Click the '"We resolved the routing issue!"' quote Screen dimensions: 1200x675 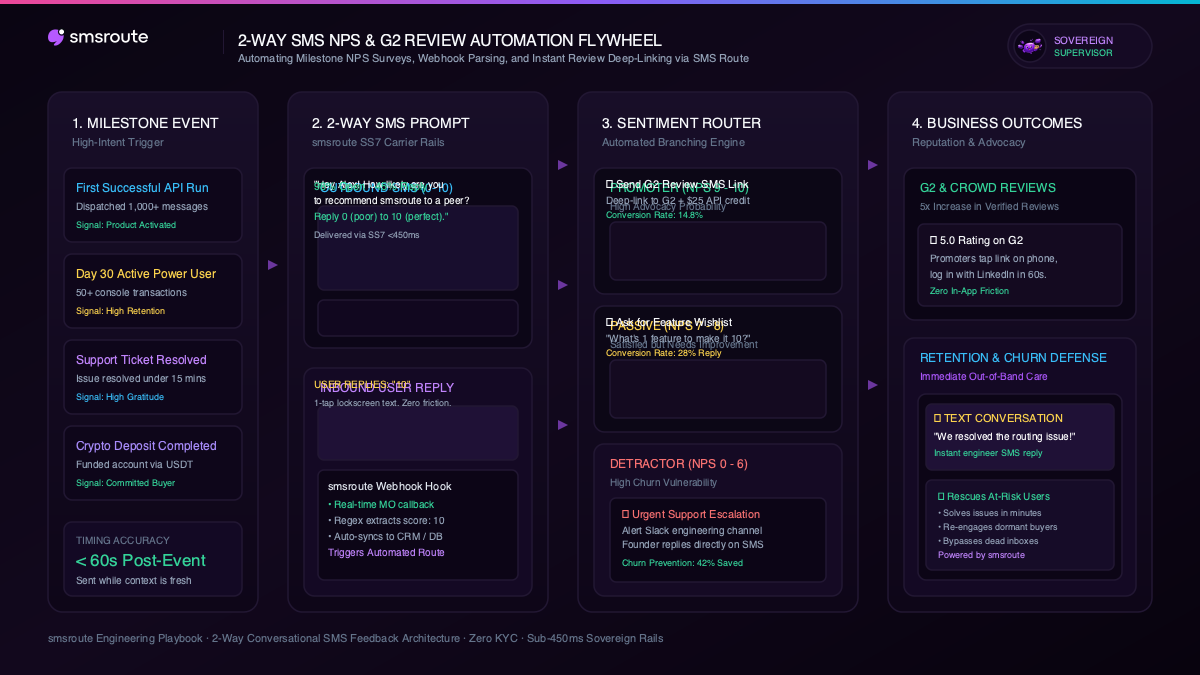pos(1005,437)
